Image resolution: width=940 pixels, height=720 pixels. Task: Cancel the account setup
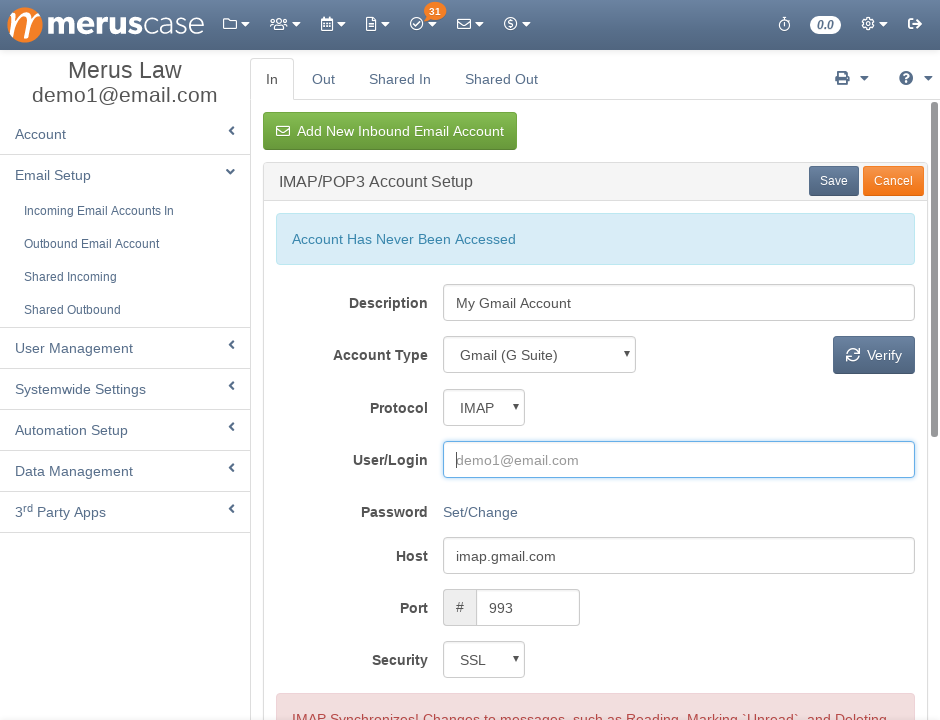(x=893, y=181)
